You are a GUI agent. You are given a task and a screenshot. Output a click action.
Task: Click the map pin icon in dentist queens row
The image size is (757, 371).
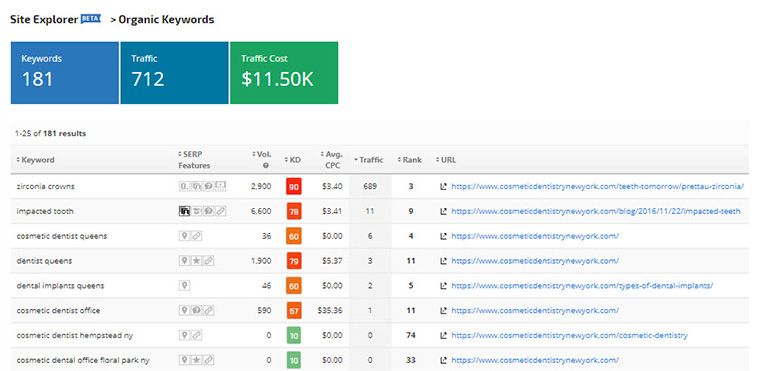pos(184,261)
